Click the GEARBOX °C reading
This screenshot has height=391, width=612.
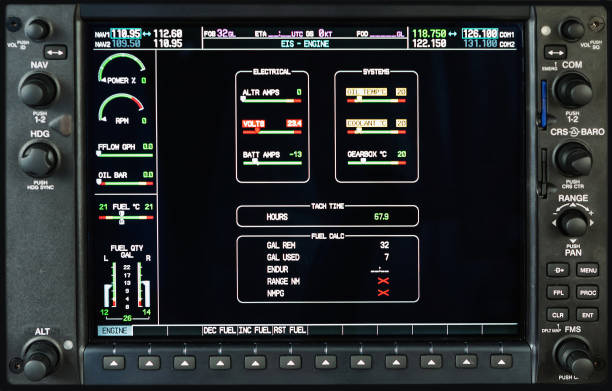[376, 158]
